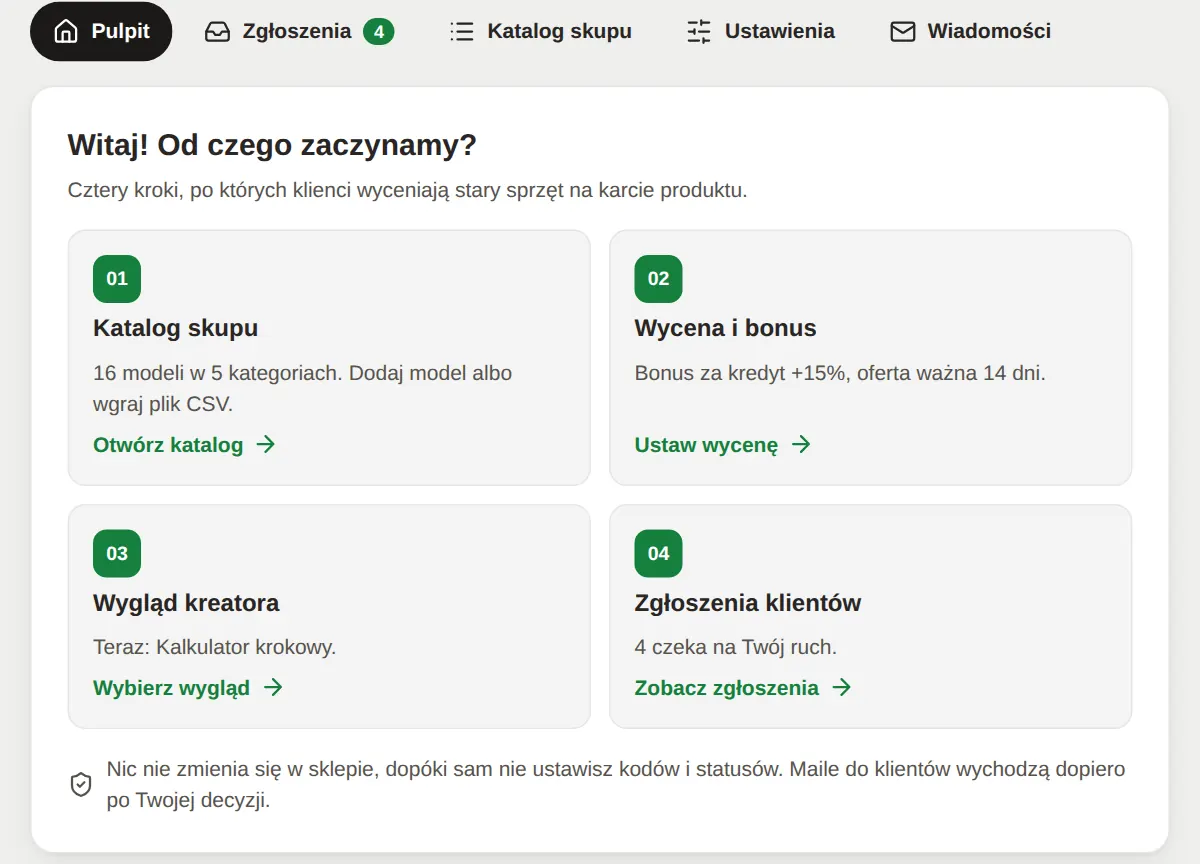Go to the Ustawienia tab
Image resolution: width=1200 pixels, height=864 pixels.
click(x=761, y=31)
